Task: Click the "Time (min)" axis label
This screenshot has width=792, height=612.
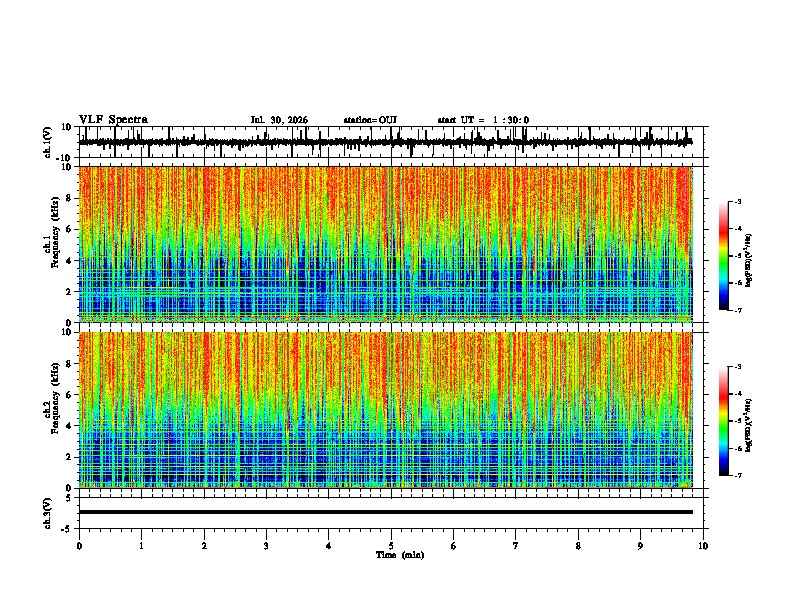Action: point(400,555)
